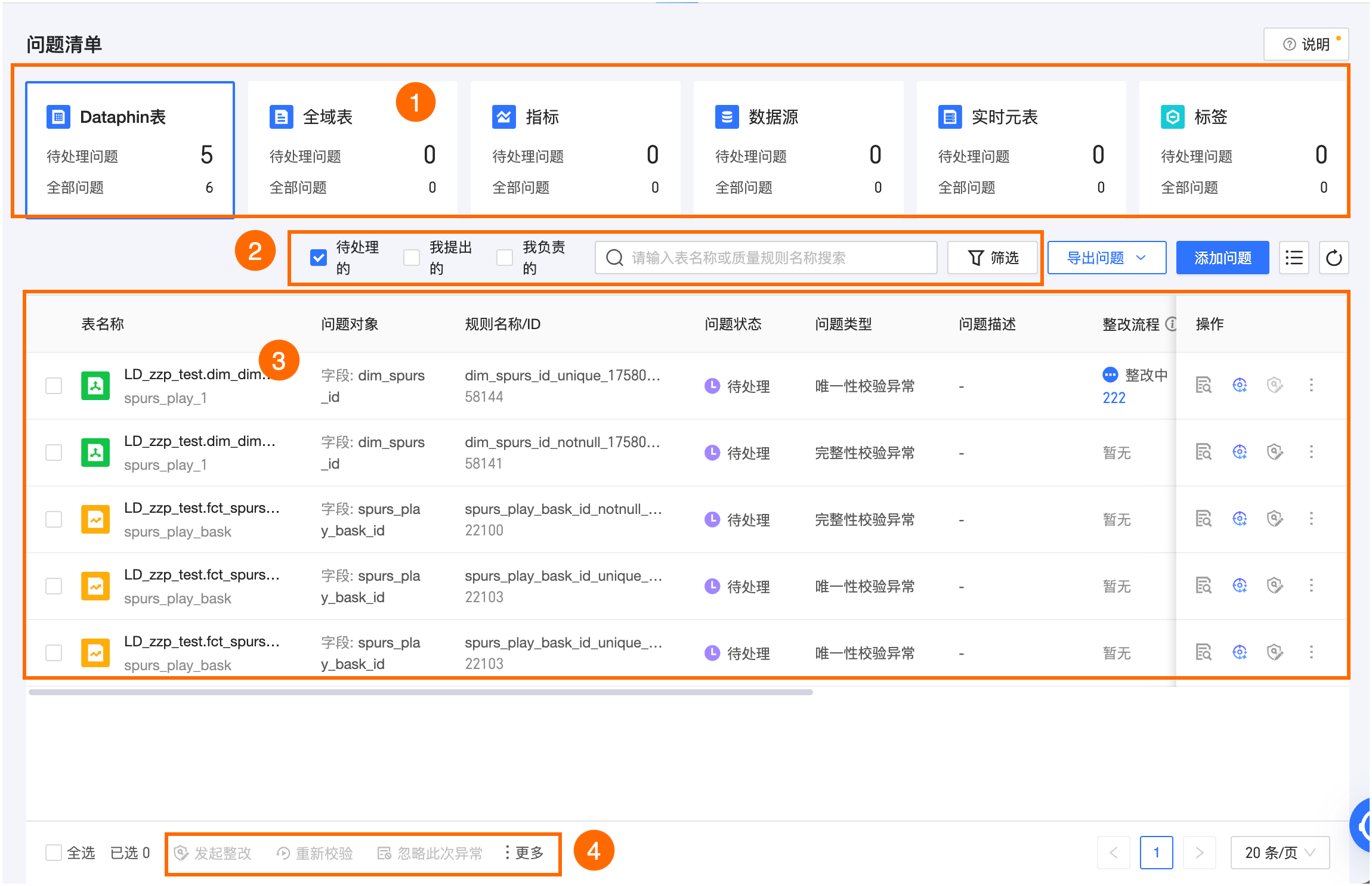
Task: Open rectification link 222 in first row
Action: (1114, 398)
